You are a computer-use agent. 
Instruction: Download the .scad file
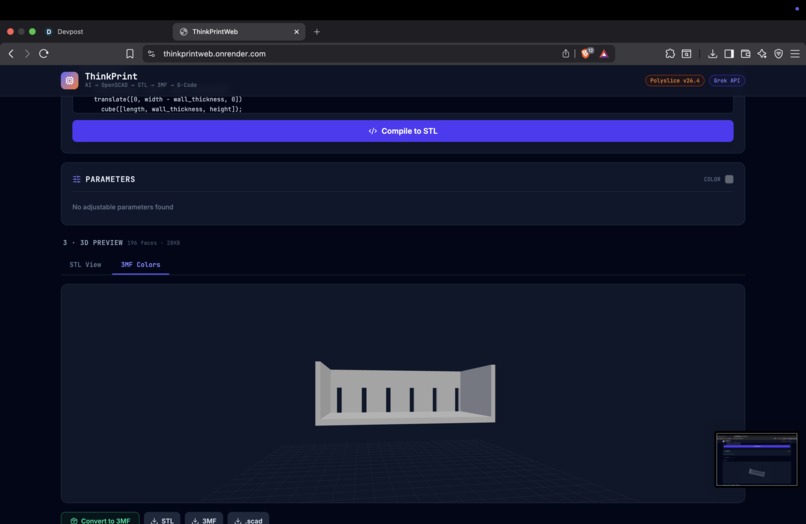248,519
